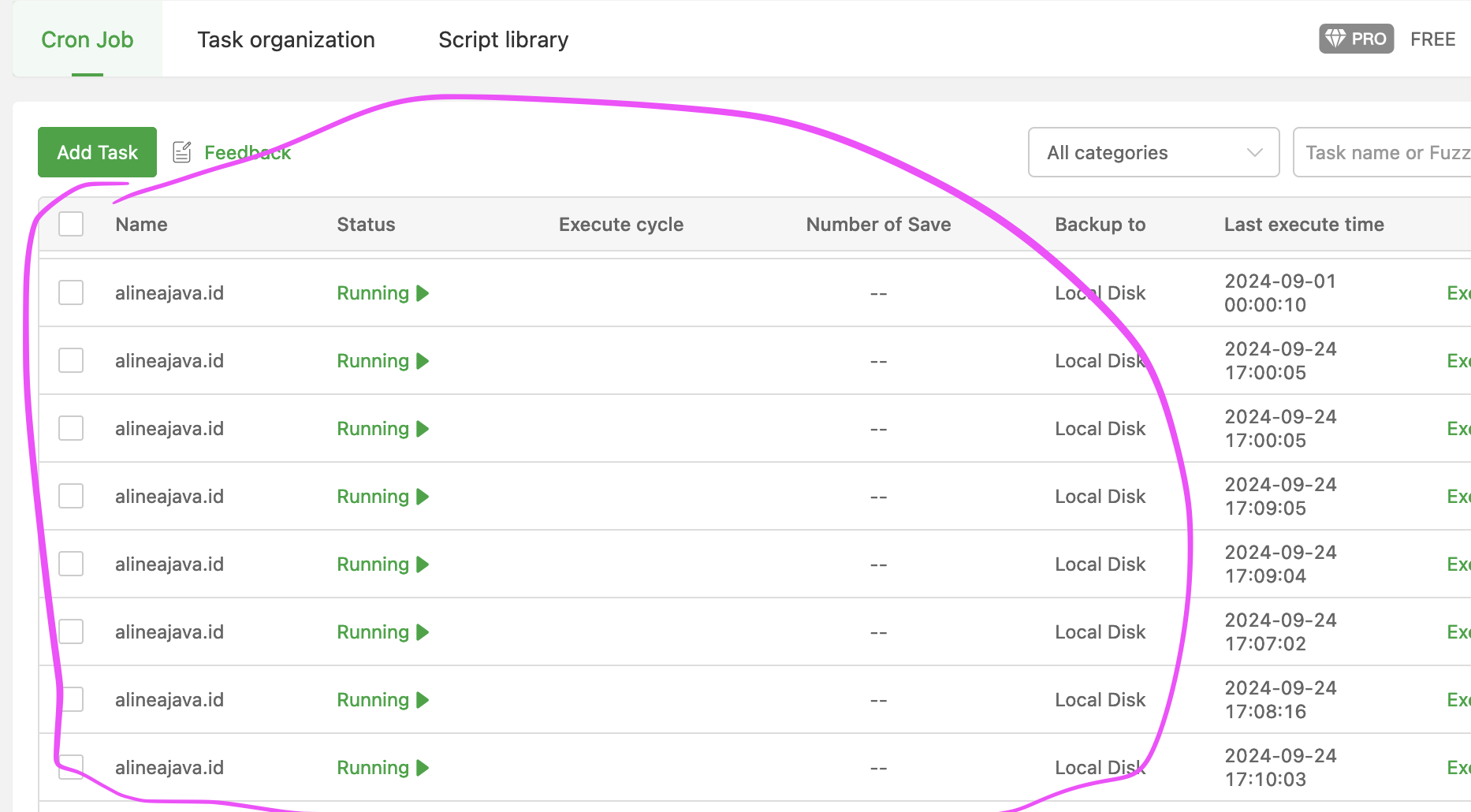The image size is (1471, 812).
Task: Open the All categories dropdown
Action: pos(1153,153)
